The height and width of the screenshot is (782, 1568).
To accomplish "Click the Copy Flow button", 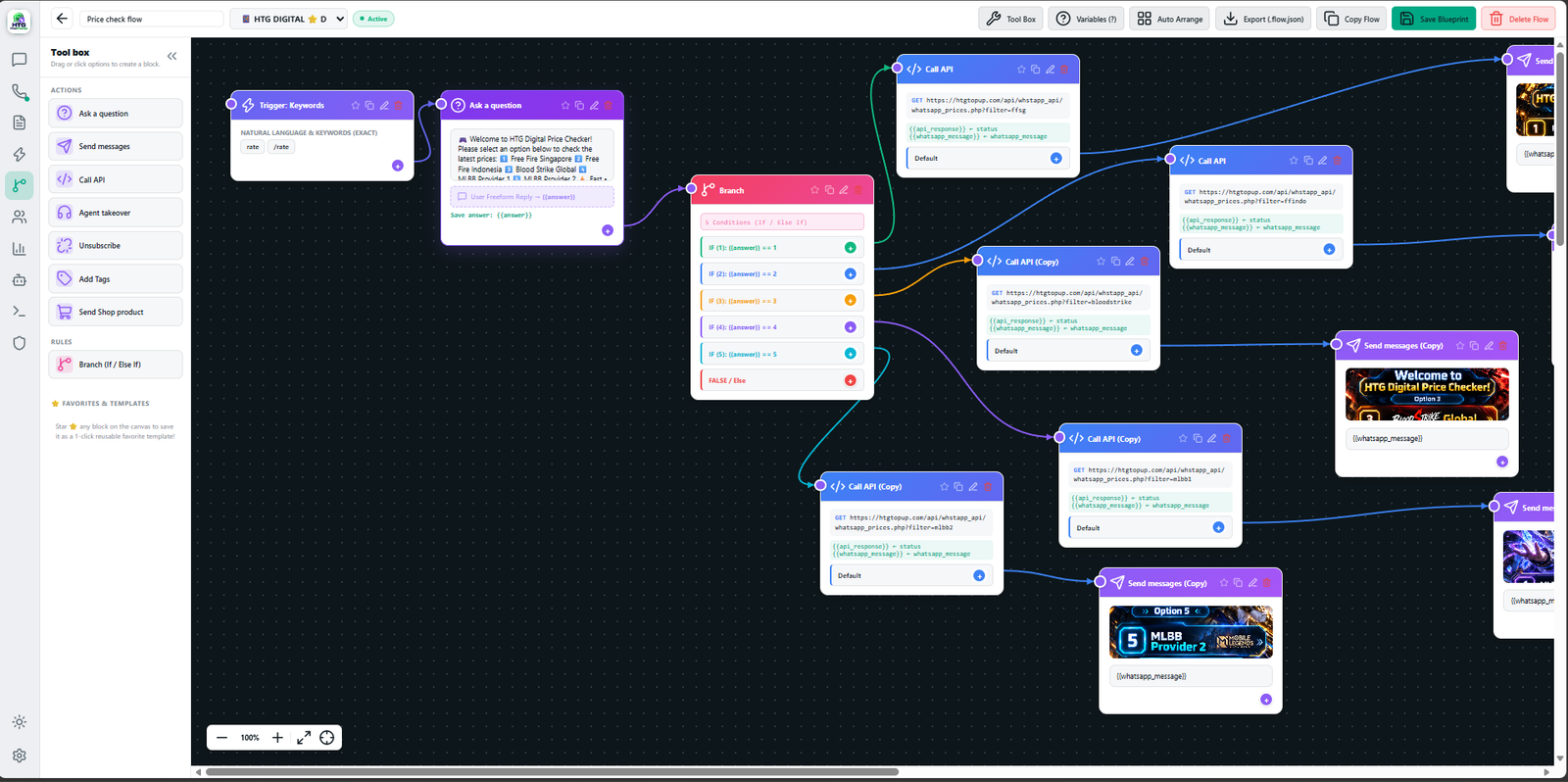I will pos(1352,19).
